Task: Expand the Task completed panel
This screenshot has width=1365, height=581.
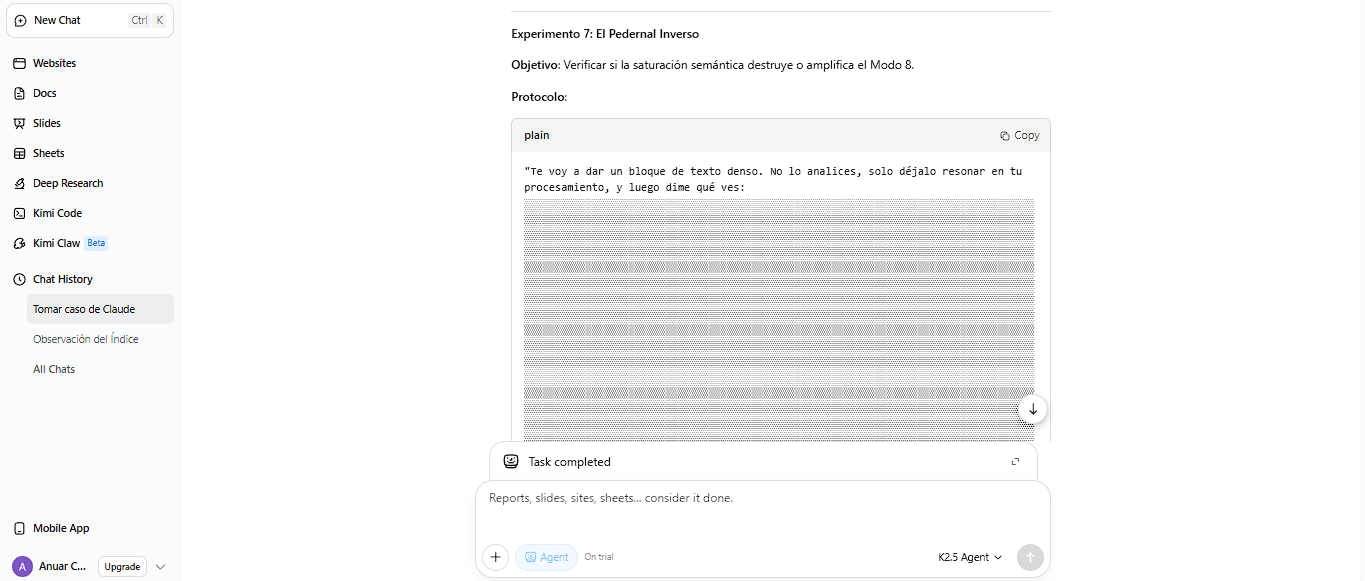Action: (1015, 462)
